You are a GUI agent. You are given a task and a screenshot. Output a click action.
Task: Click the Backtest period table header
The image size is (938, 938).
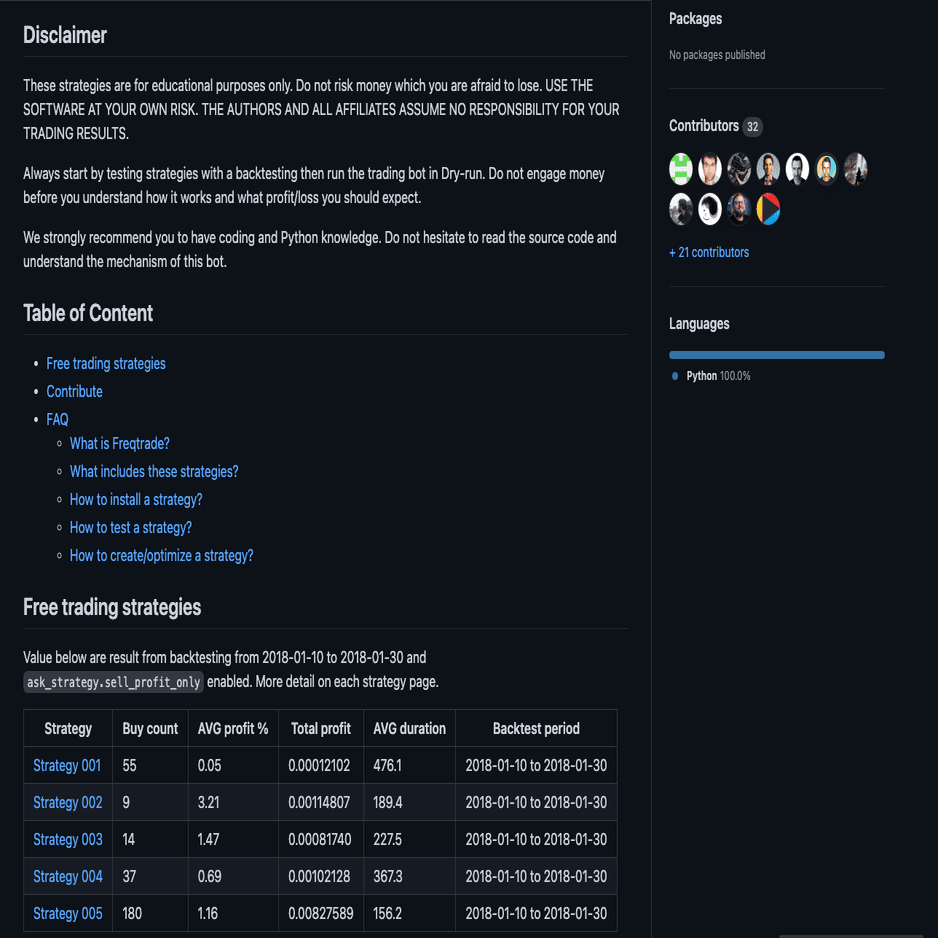(x=536, y=728)
